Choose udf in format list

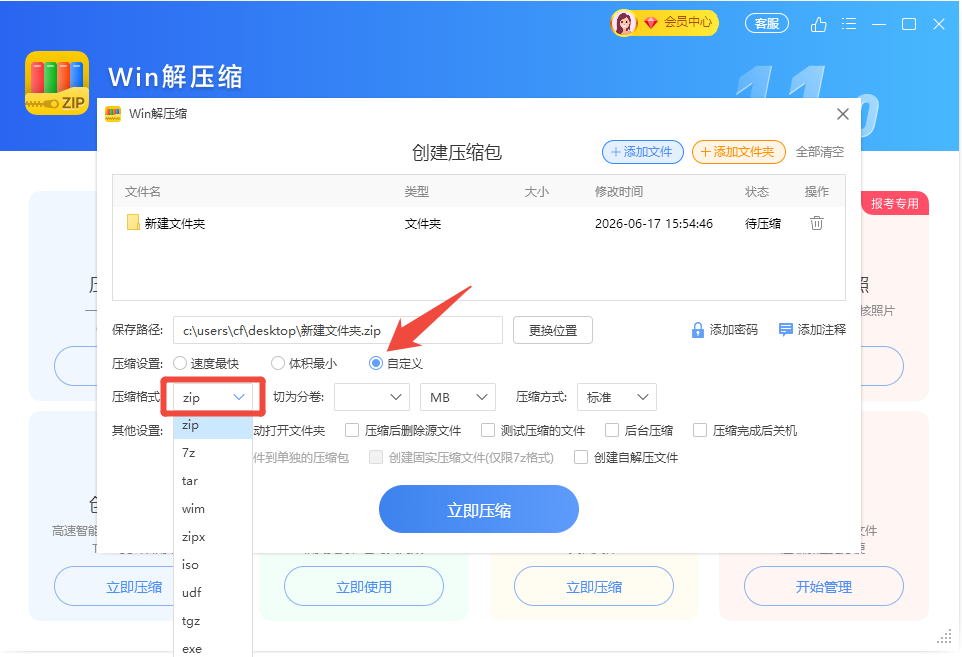(213, 593)
